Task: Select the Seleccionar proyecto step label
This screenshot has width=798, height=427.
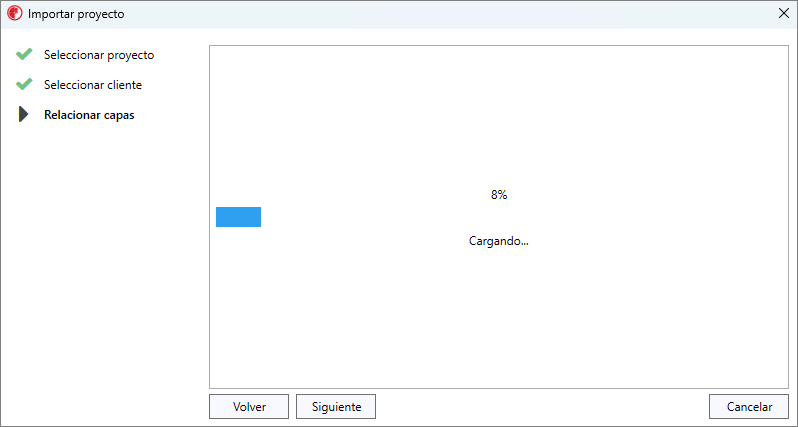Action: tap(99, 55)
